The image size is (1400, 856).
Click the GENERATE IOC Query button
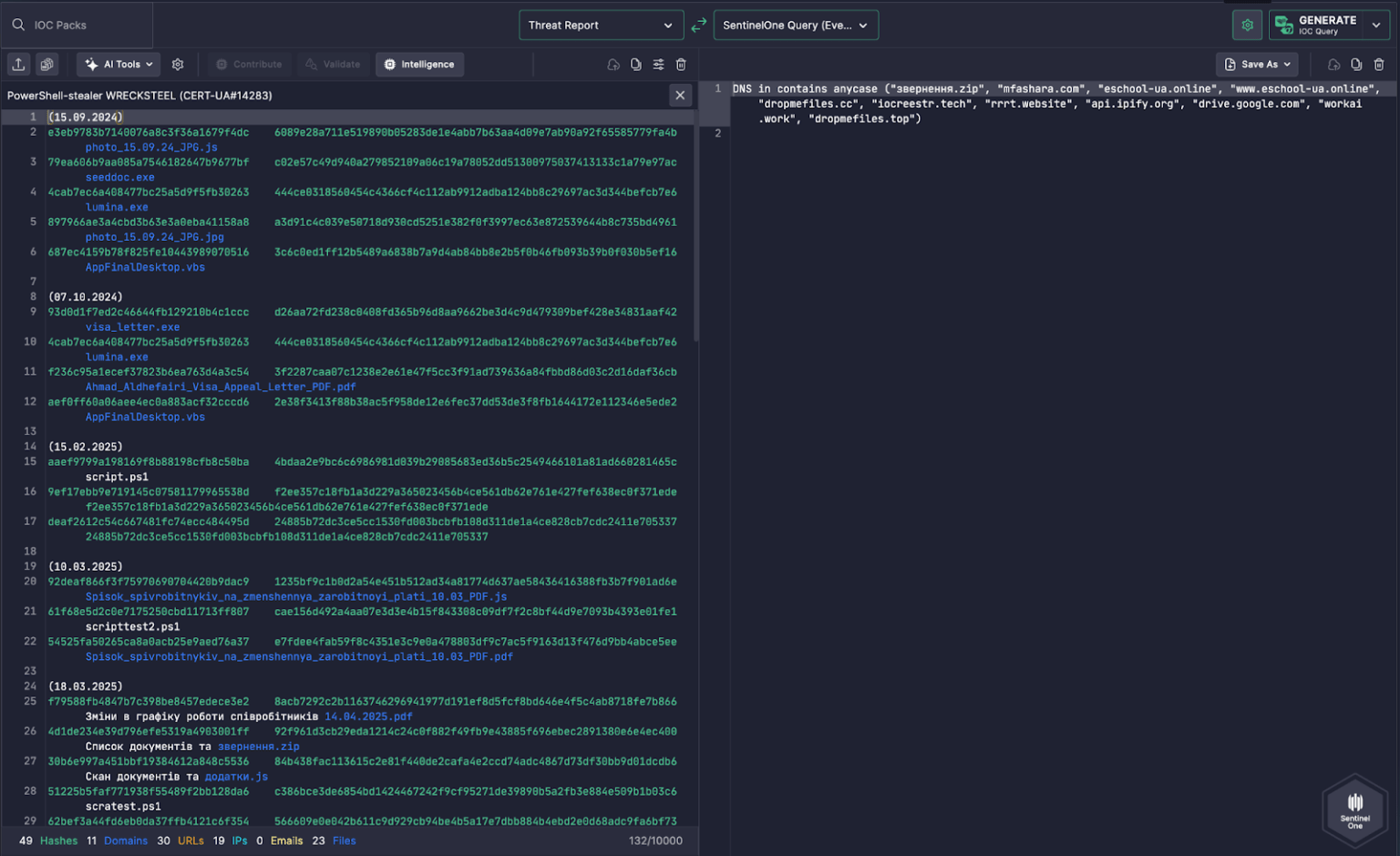[1321, 25]
